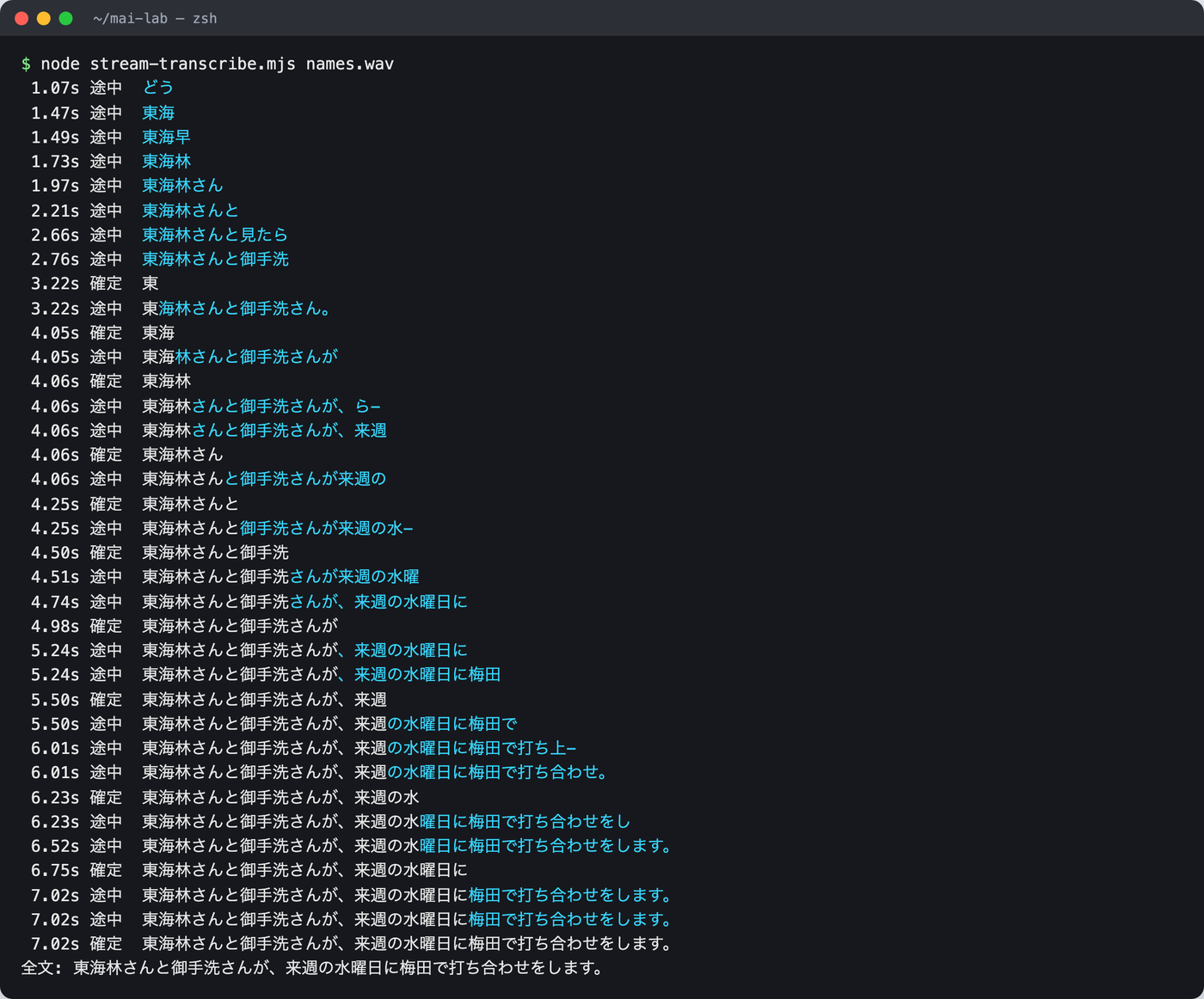Image resolution: width=1204 pixels, height=999 pixels.
Task: Click the names.wav argument in command
Action: click(350, 64)
